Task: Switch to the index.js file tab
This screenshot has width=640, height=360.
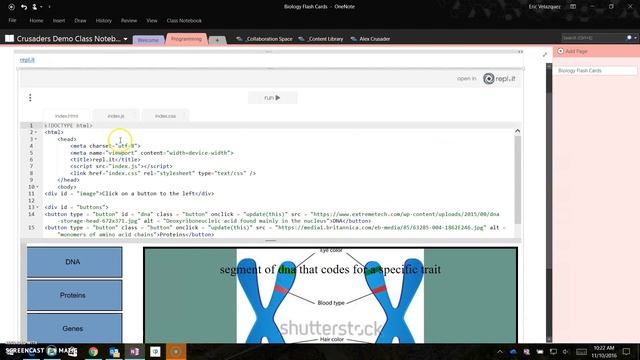Action: click(116, 116)
